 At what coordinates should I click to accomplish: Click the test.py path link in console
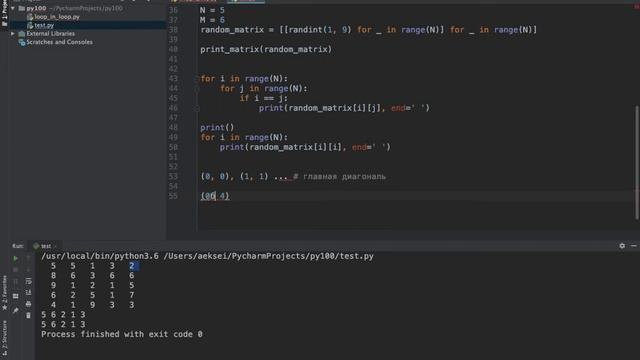tap(269, 256)
